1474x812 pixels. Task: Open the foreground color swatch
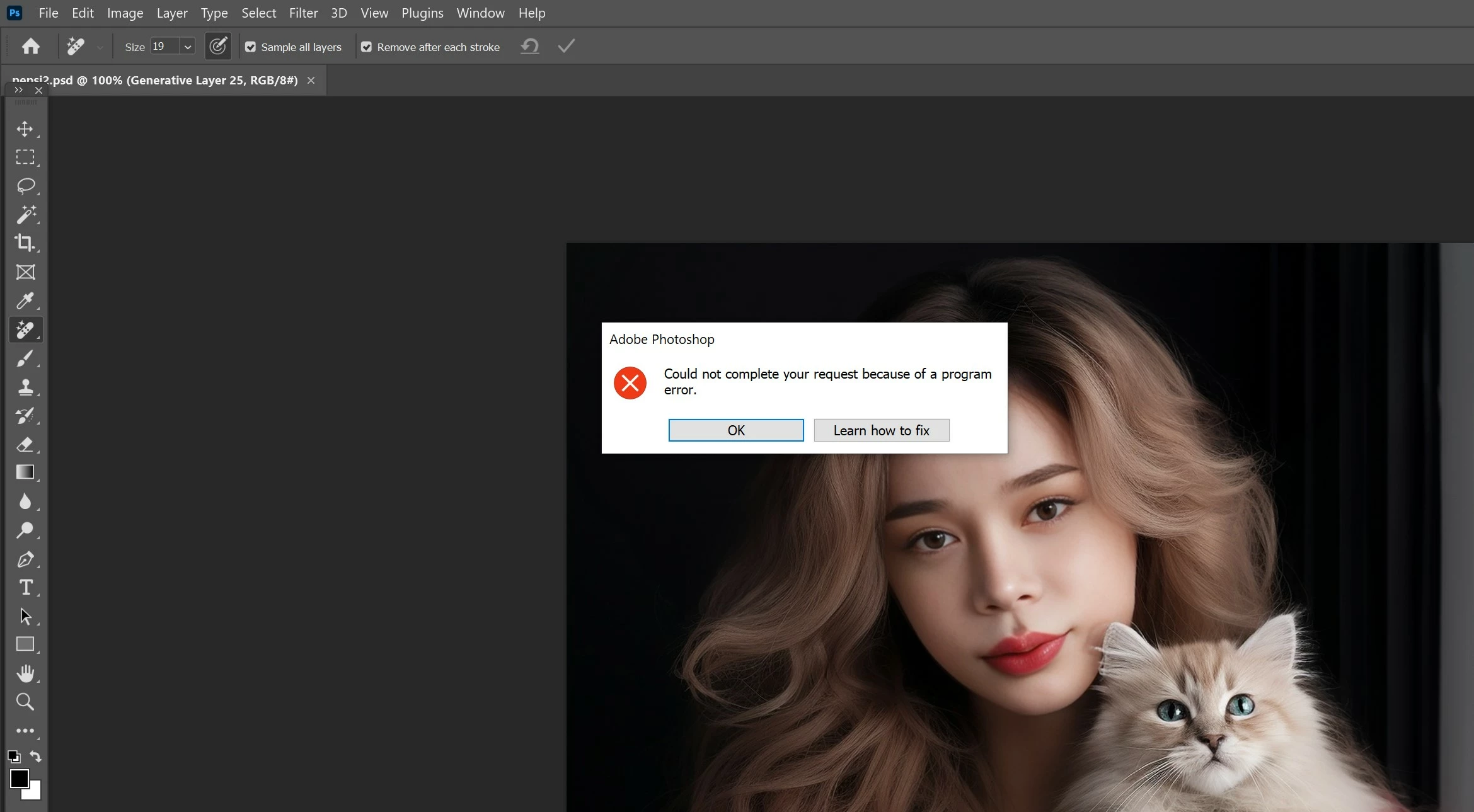(x=18, y=778)
